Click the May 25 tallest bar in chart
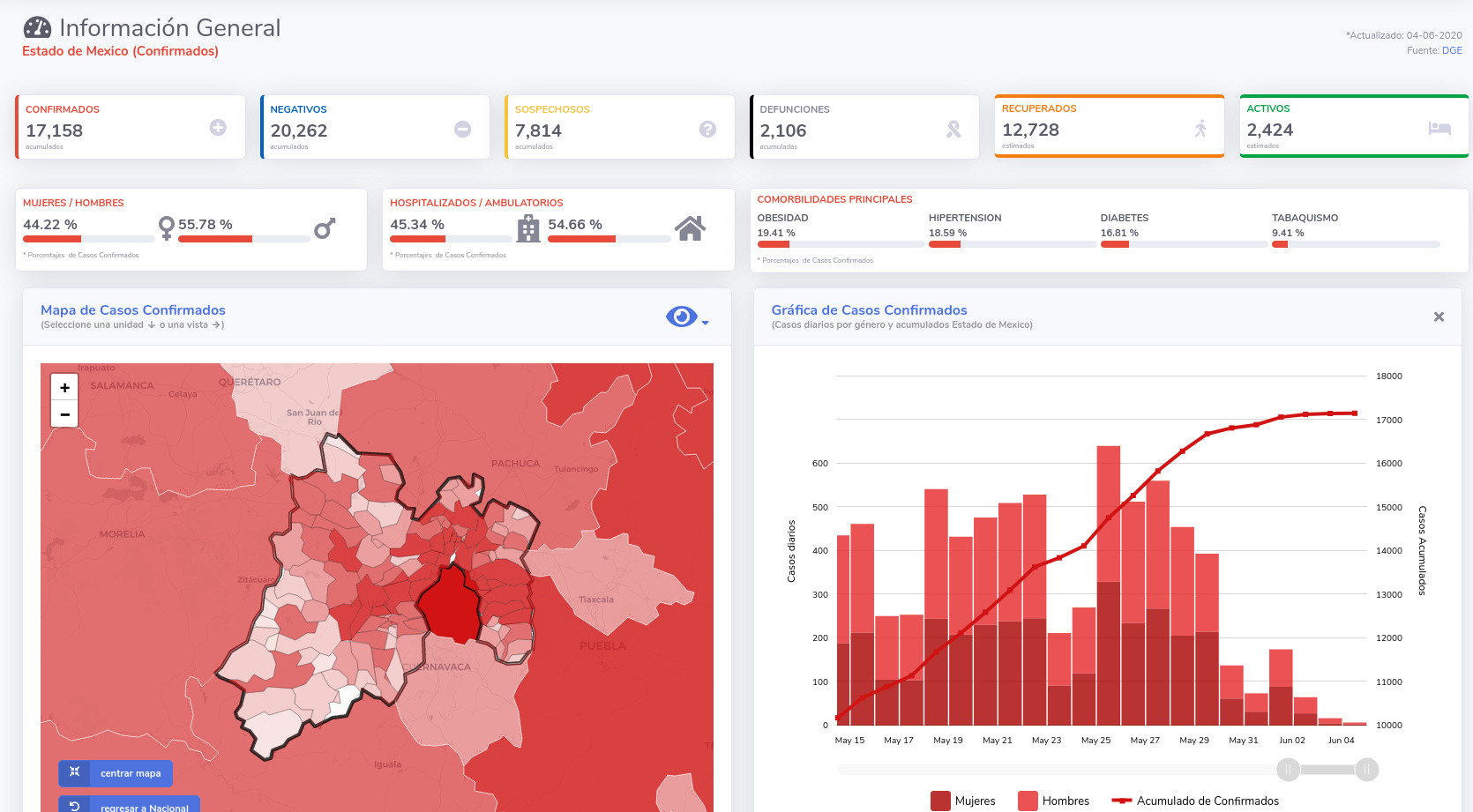This screenshot has width=1473, height=812. pos(1109,585)
